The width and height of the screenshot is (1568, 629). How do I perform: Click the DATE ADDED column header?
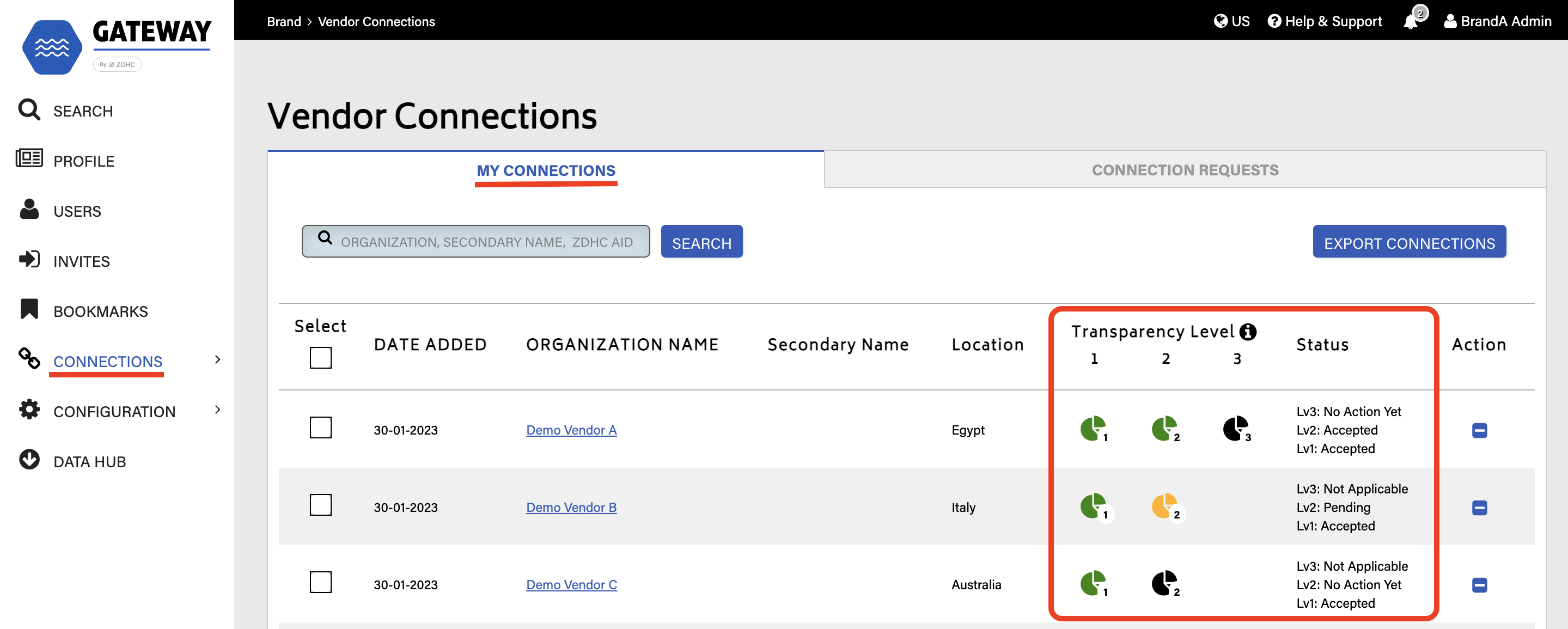point(430,345)
